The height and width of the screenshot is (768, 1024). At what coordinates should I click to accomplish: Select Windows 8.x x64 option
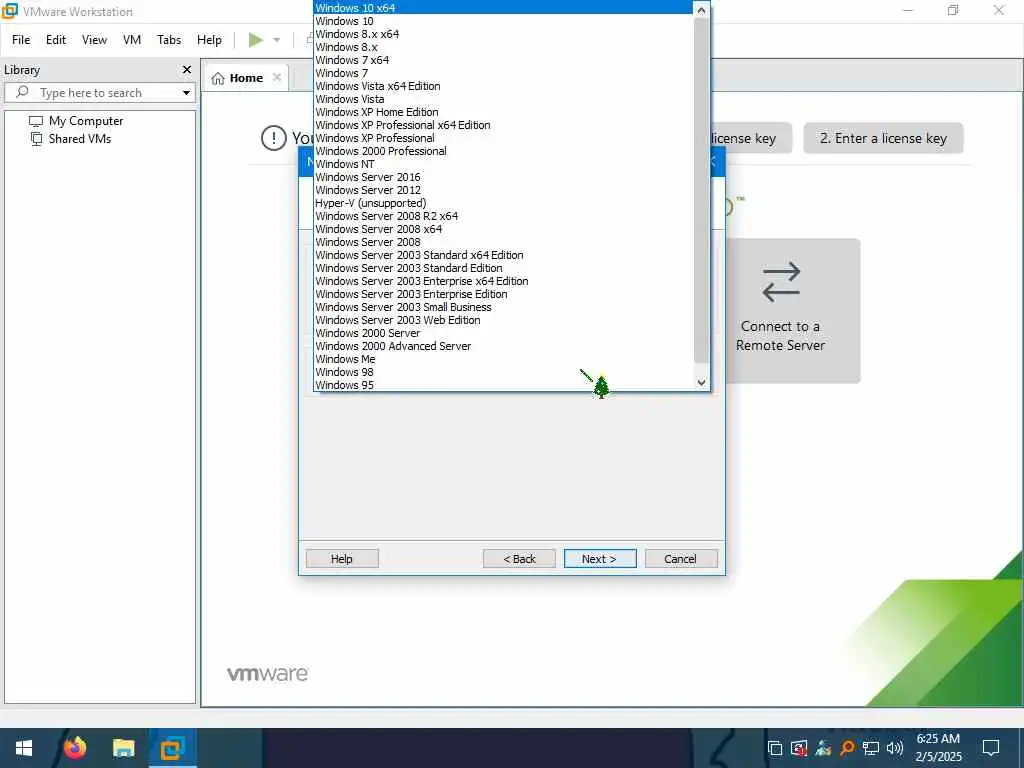504,34
